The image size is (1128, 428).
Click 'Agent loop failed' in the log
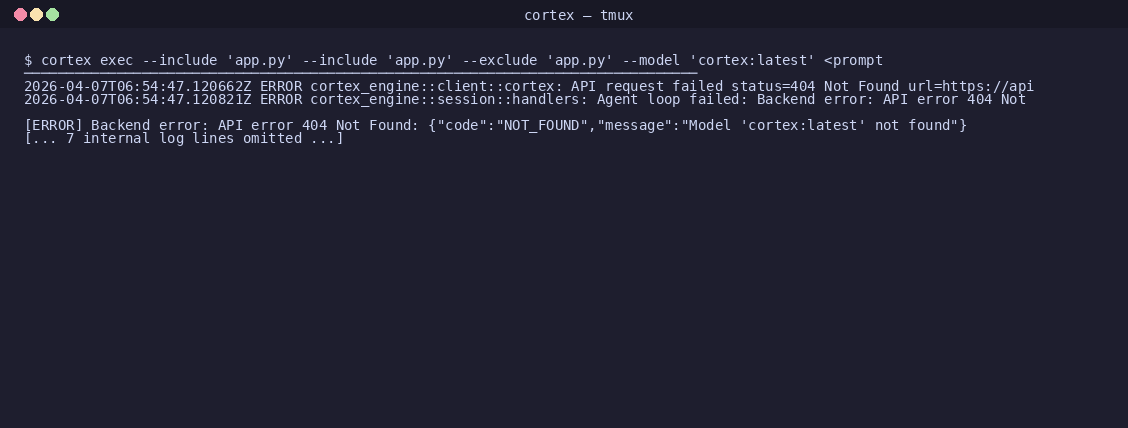(x=668, y=99)
